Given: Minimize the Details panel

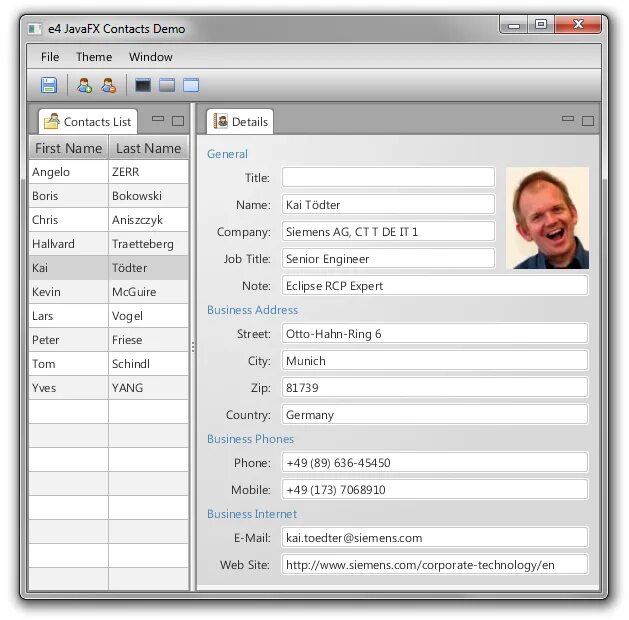Looking at the screenshot, I should click(568, 118).
